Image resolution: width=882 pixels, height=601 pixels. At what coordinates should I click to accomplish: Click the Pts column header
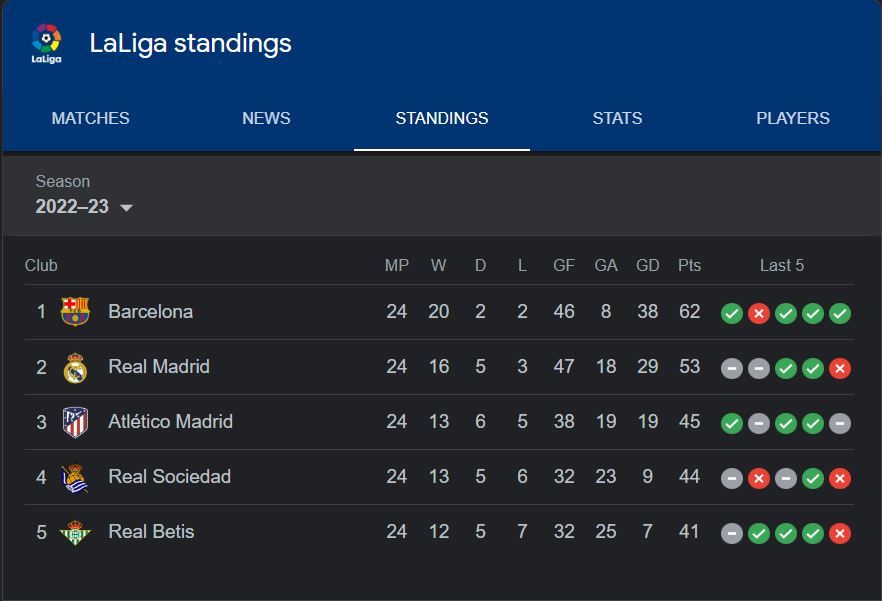click(x=689, y=265)
